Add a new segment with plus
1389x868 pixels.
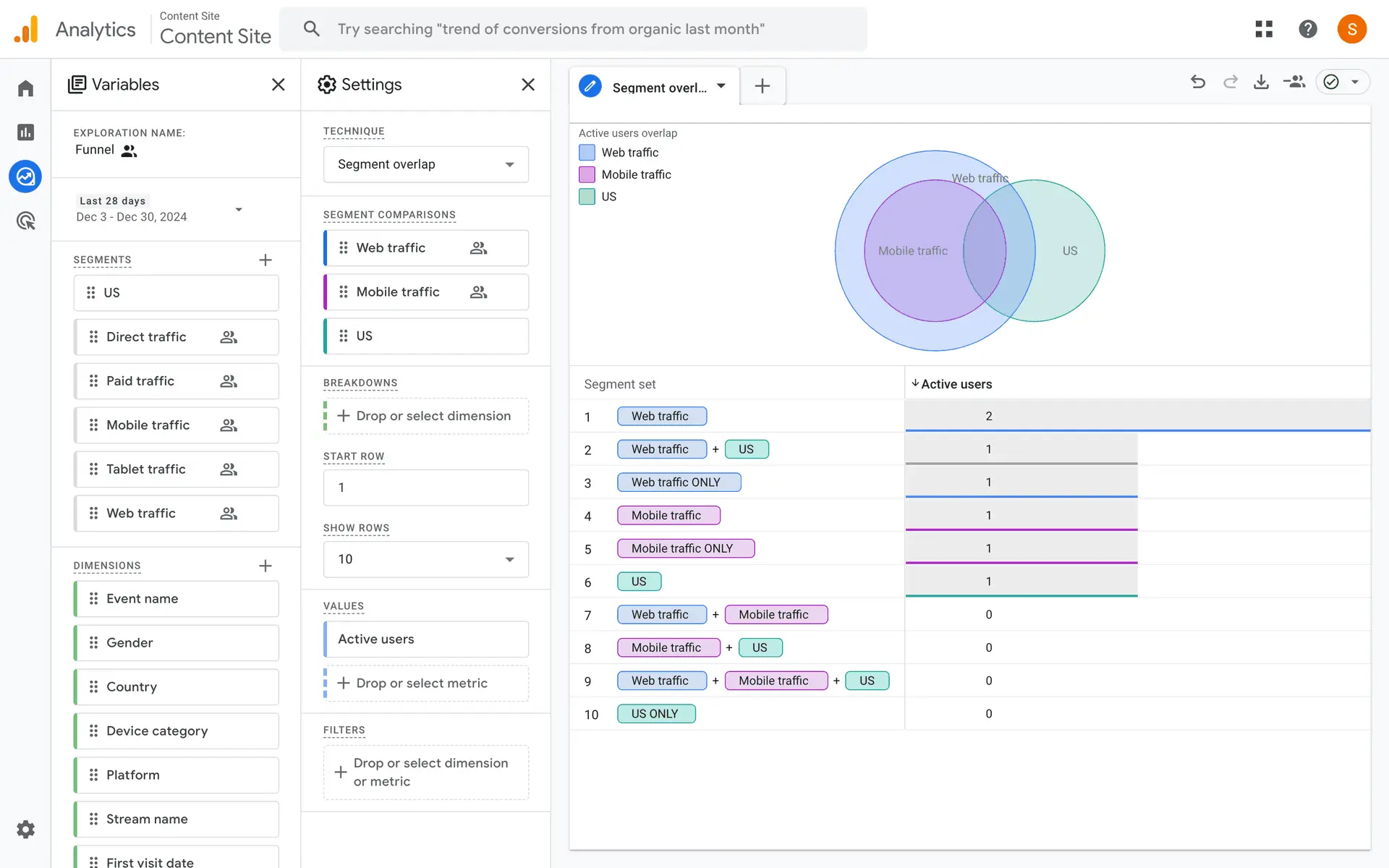[x=266, y=260]
